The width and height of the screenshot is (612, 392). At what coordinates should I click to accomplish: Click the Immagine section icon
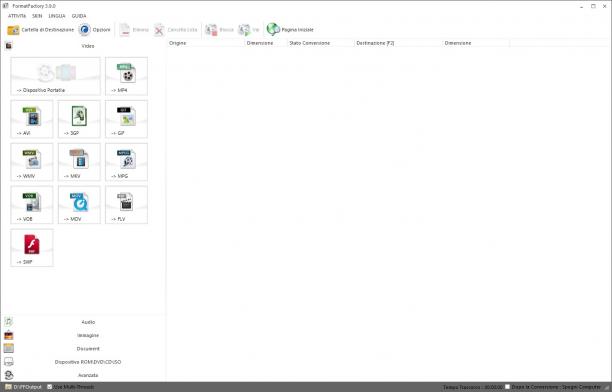point(9,335)
